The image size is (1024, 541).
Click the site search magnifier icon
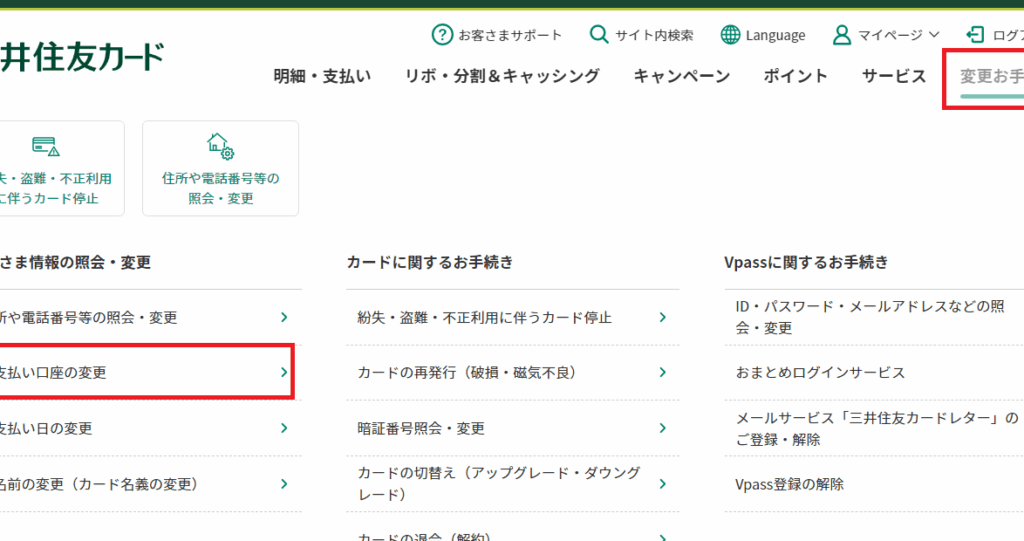click(599, 35)
